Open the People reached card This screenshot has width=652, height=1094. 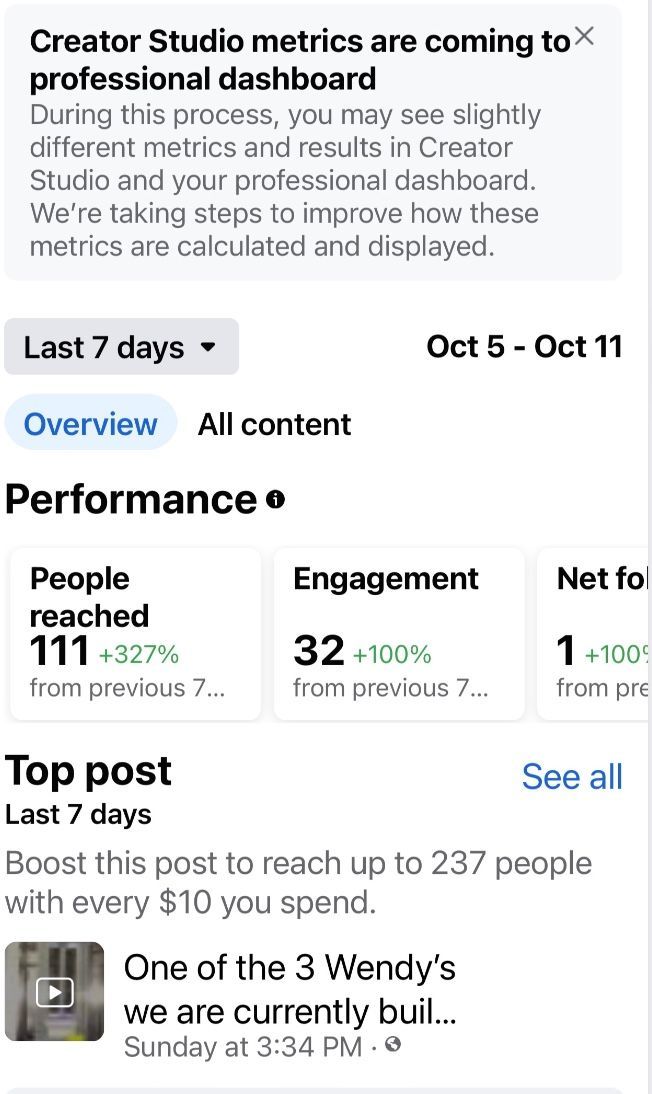click(x=135, y=633)
